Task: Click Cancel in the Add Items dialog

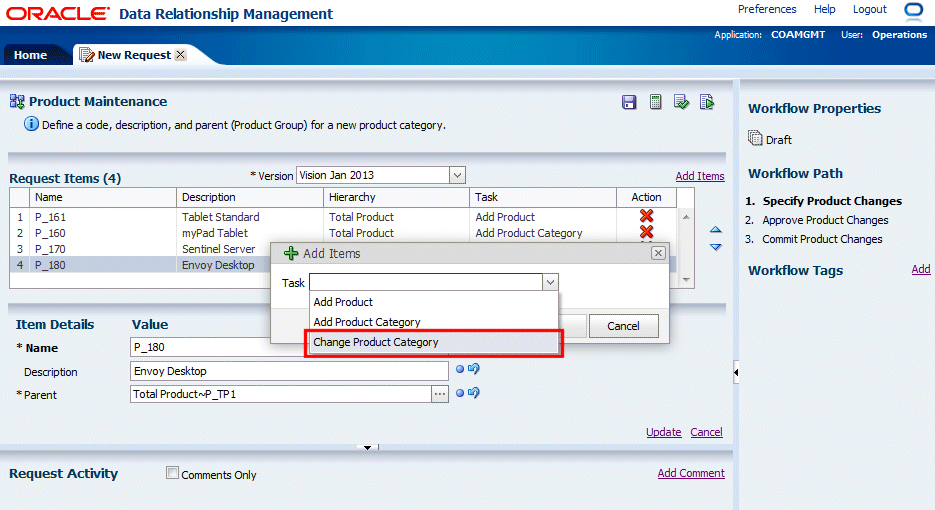Action: pyautogui.click(x=623, y=326)
